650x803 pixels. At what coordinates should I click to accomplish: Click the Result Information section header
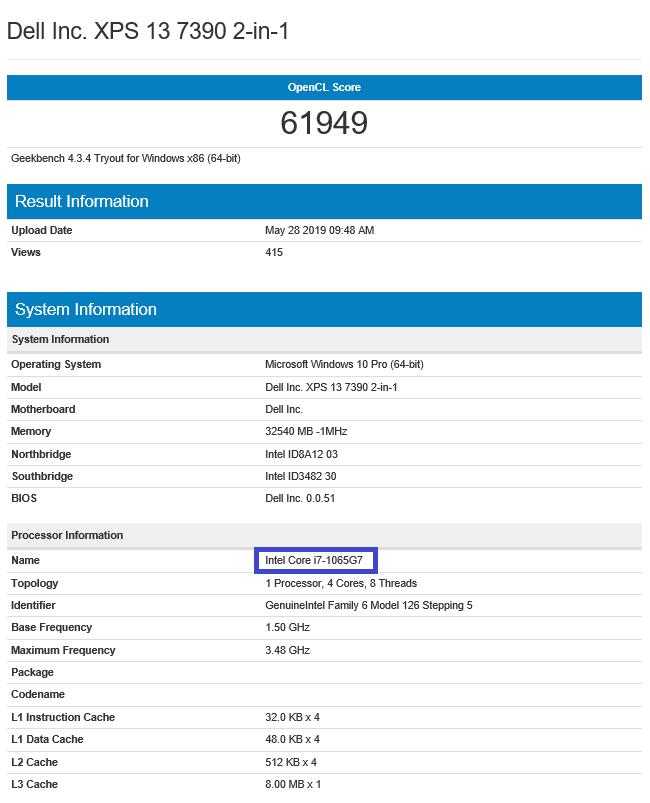click(82, 201)
